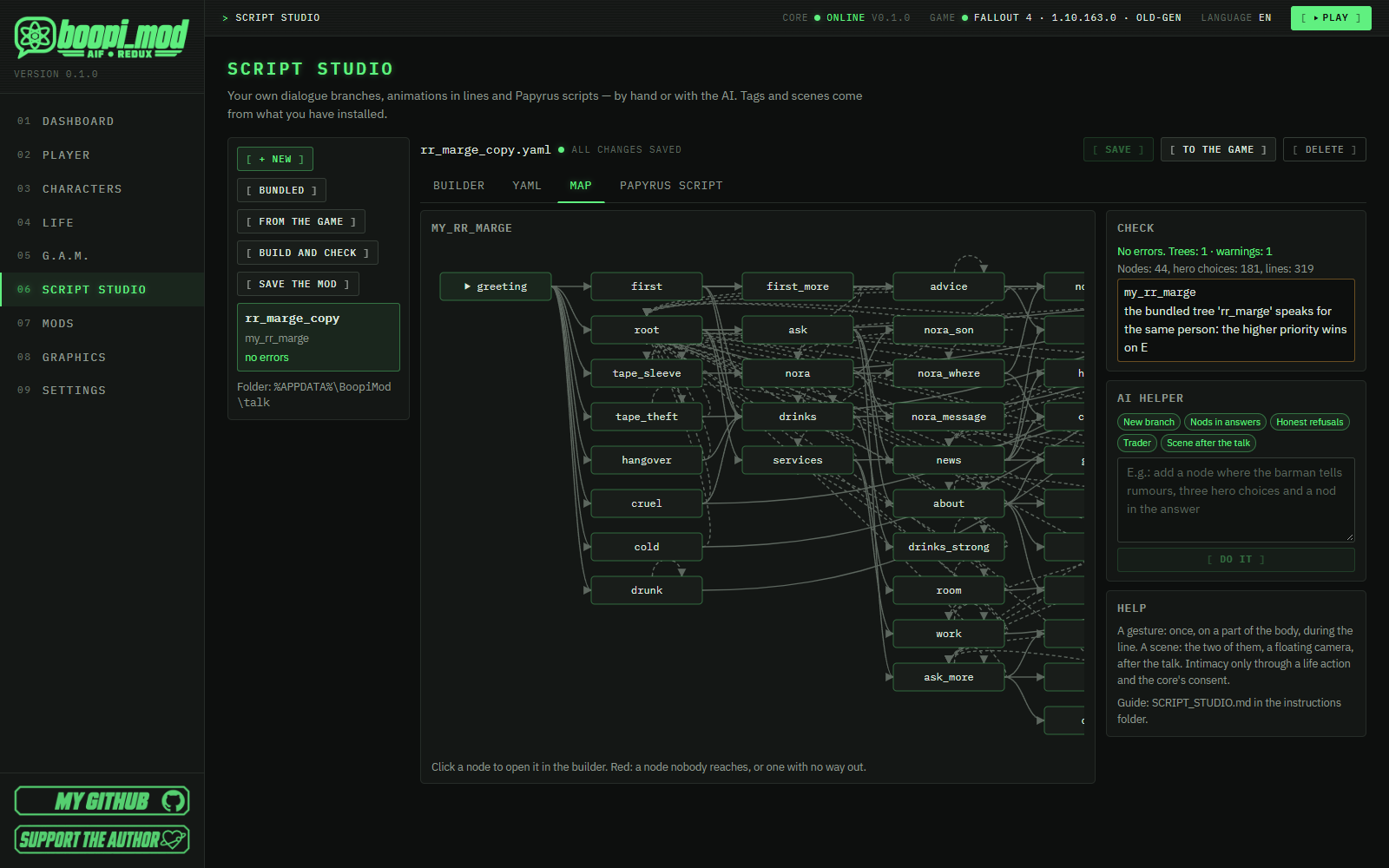Viewport: 1389px width, 868px height.
Task: Click the AI helper Do It button
Action: [1236, 560]
